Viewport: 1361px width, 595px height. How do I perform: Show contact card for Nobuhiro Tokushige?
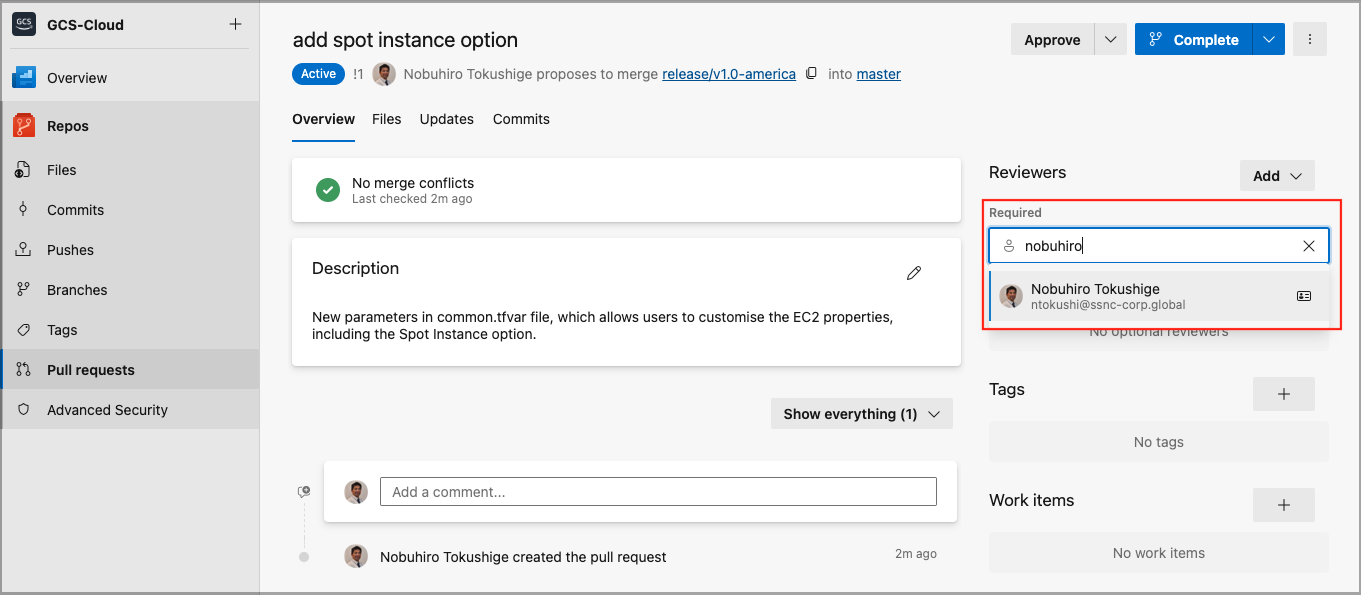(x=1303, y=296)
